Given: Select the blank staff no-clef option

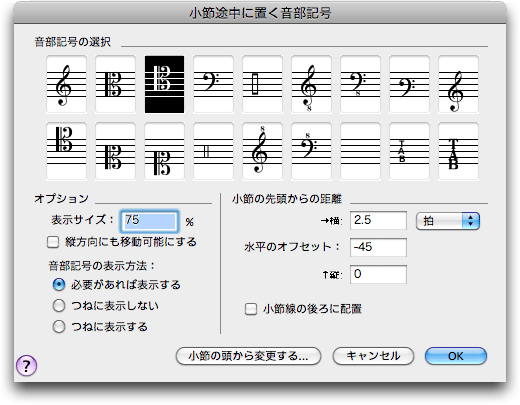Looking at the screenshot, I should click(360, 151).
